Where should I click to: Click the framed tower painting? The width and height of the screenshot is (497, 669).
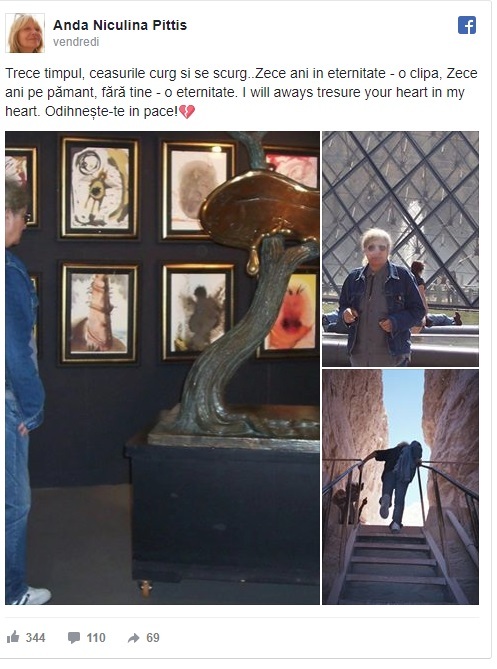99,314
